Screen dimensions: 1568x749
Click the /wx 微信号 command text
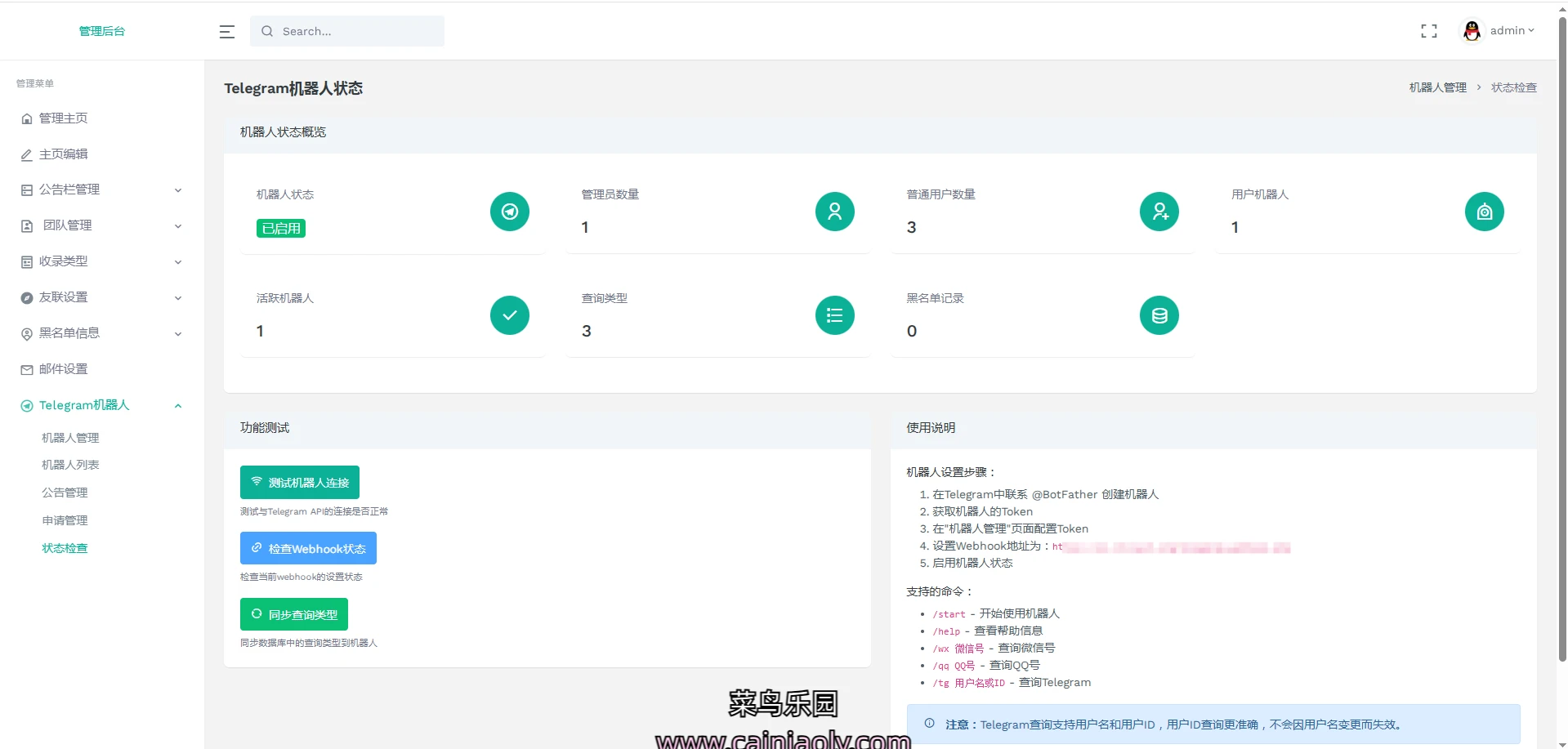pos(958,649)
